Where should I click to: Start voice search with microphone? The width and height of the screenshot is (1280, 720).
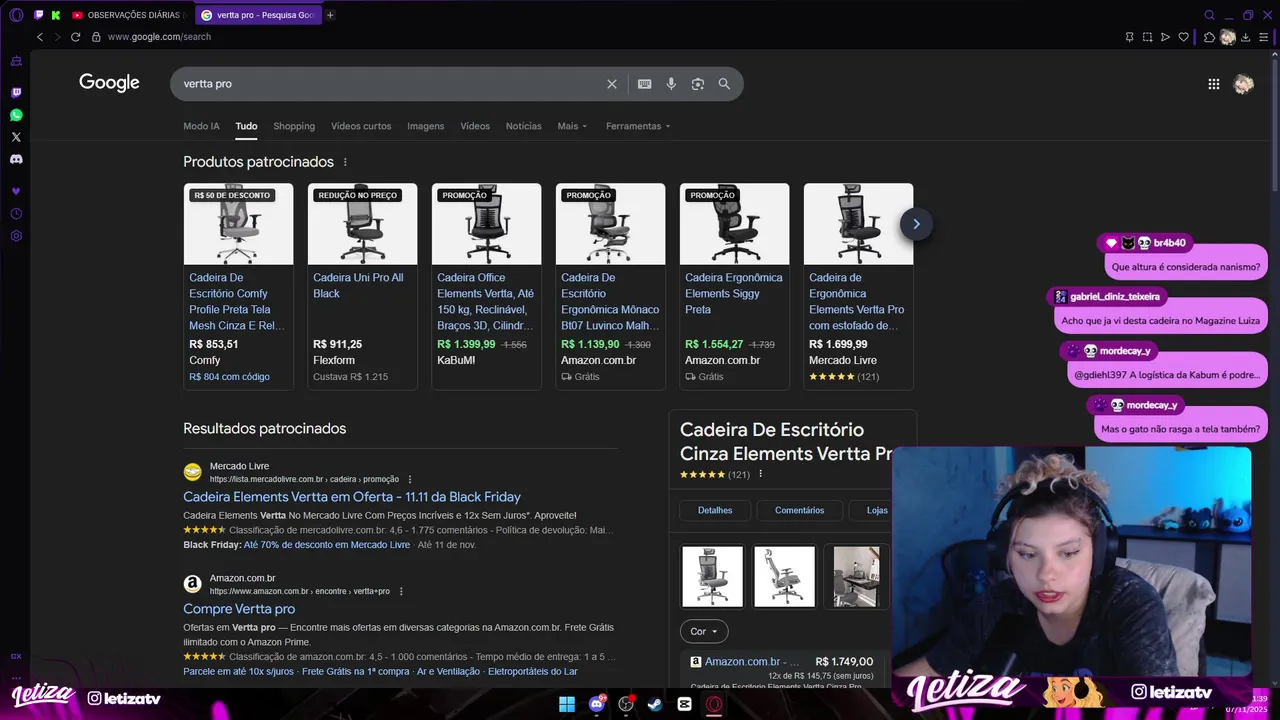[671, 84]
